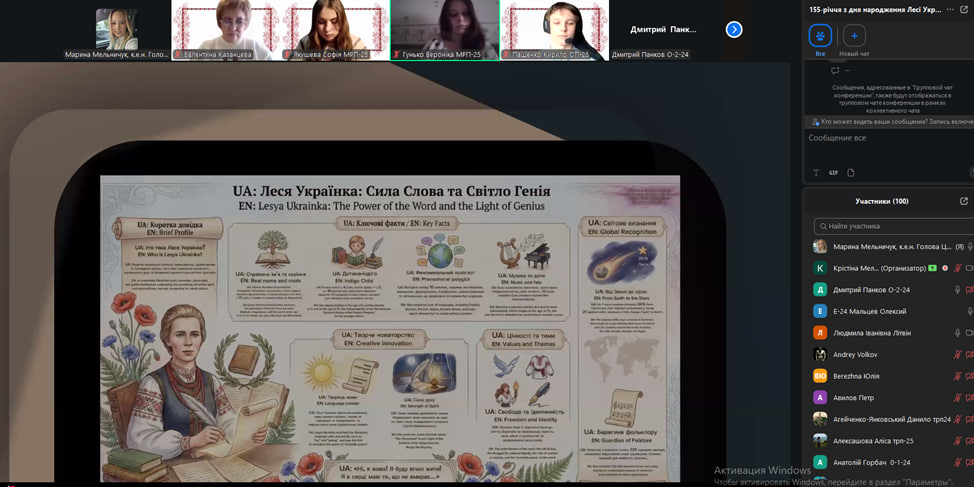Click the 'Найти участника' search field
The height and width of the screenshot is (487, 974).
point(890,226)
